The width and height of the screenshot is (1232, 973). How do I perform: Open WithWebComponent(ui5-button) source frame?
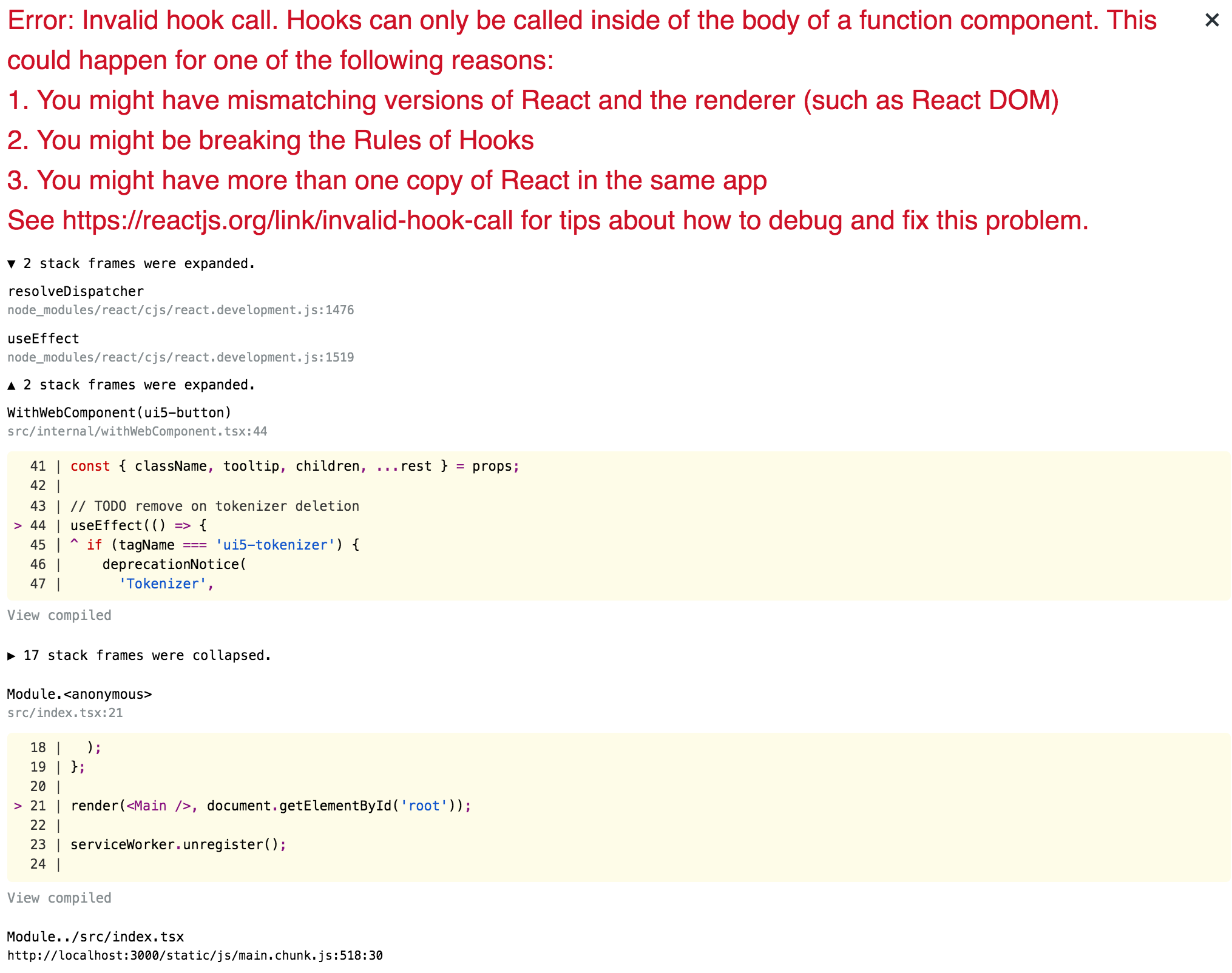click(120, 412)
